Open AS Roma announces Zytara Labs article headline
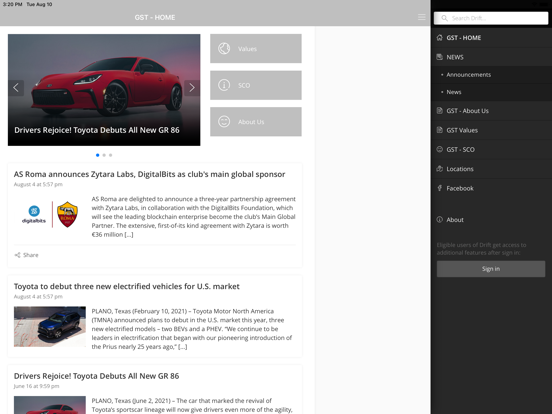The width and height of the screenshot is (552, 414). [x=150, y=174]
